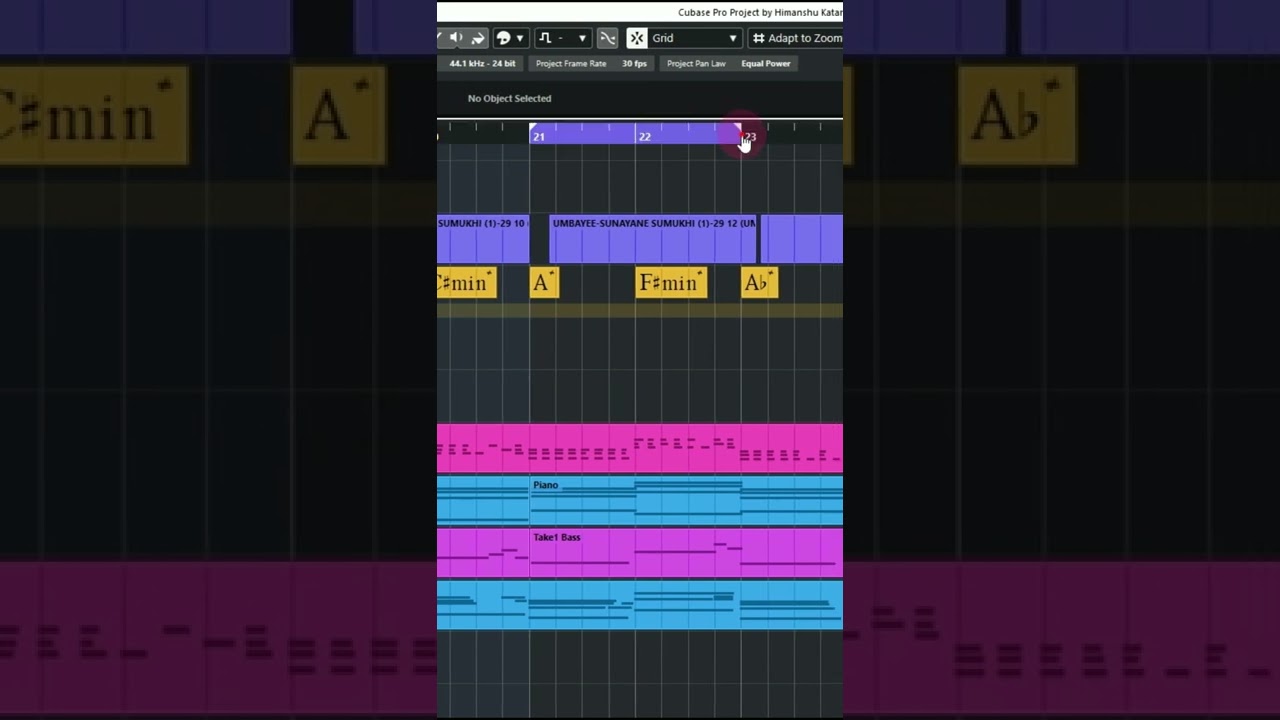Select the Take1 Bass MIDI part
Screen dimensions: 1280x720
tap(686, 553)
